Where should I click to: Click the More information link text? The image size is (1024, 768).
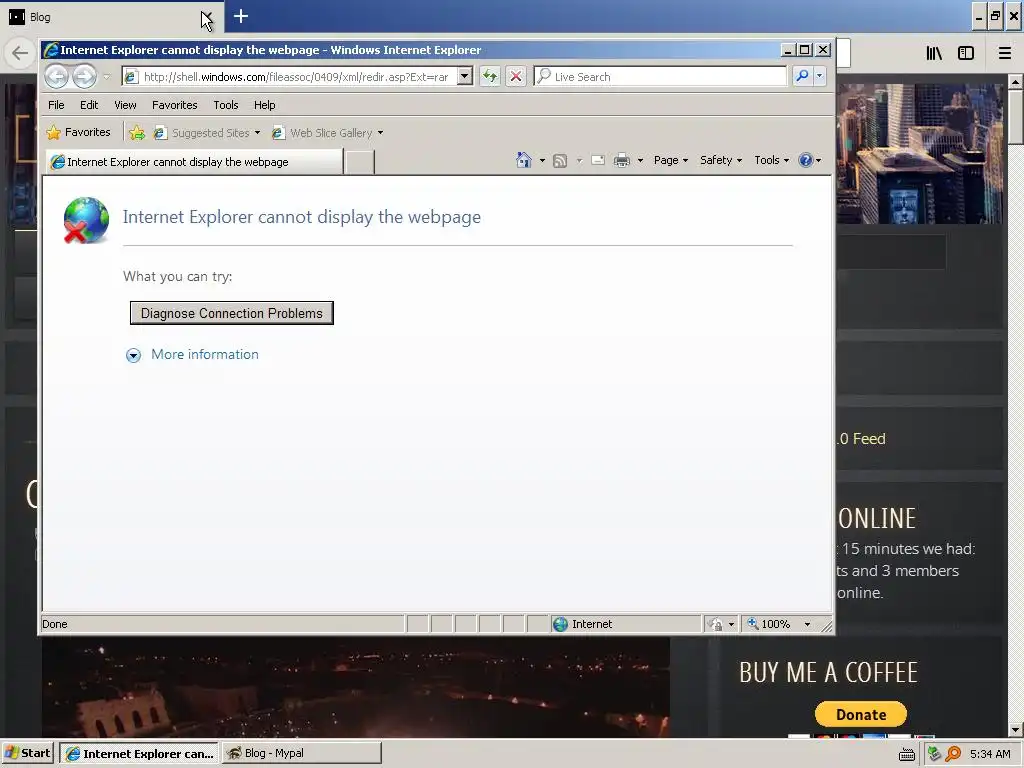205,355
